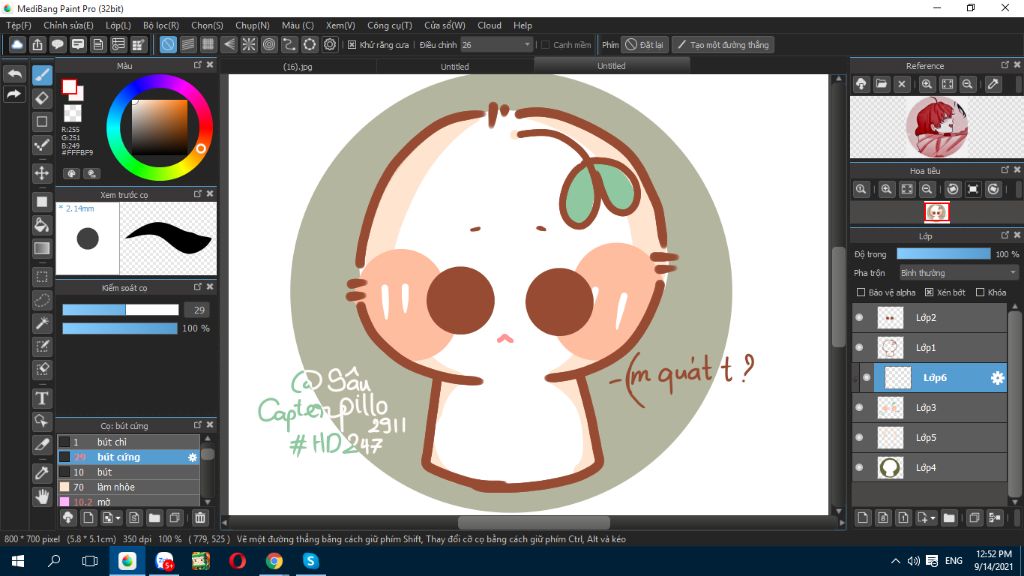The height and width of the screenshot is (576, 1024).
Task: Open the cloud icon in top toolbar
Action: click(17, 44)
